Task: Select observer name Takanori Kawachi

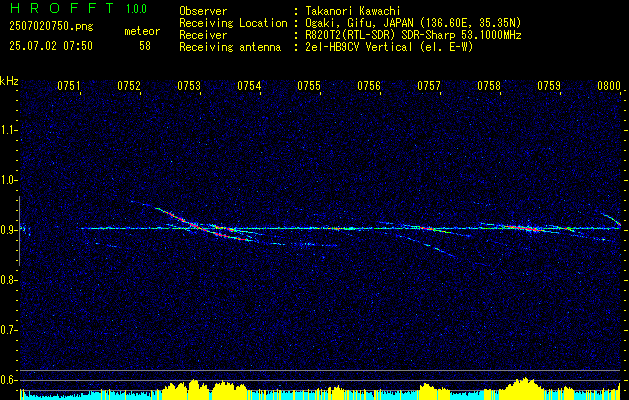Action: [353, 11]
